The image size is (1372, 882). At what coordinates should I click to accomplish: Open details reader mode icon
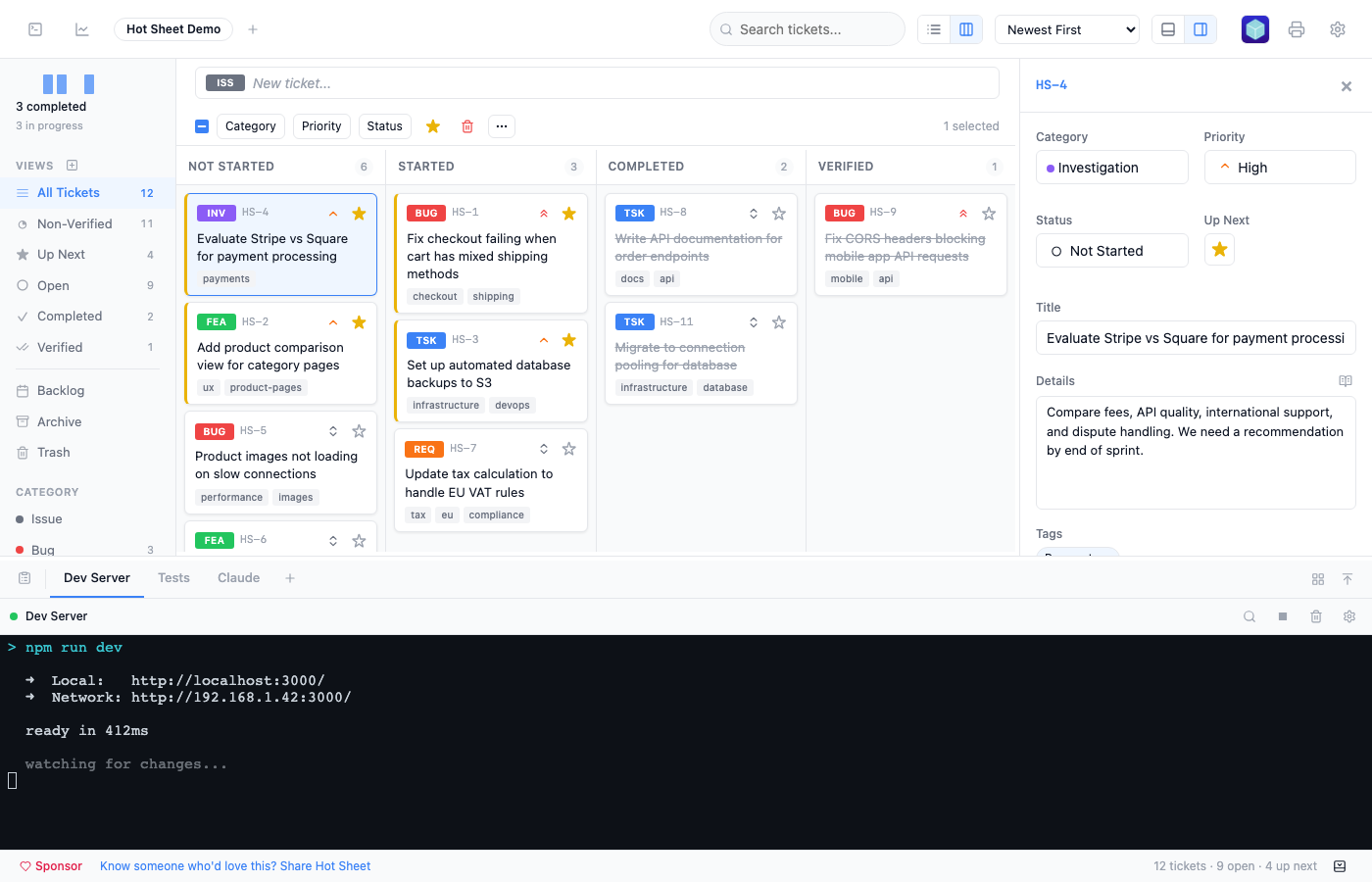1346,381
